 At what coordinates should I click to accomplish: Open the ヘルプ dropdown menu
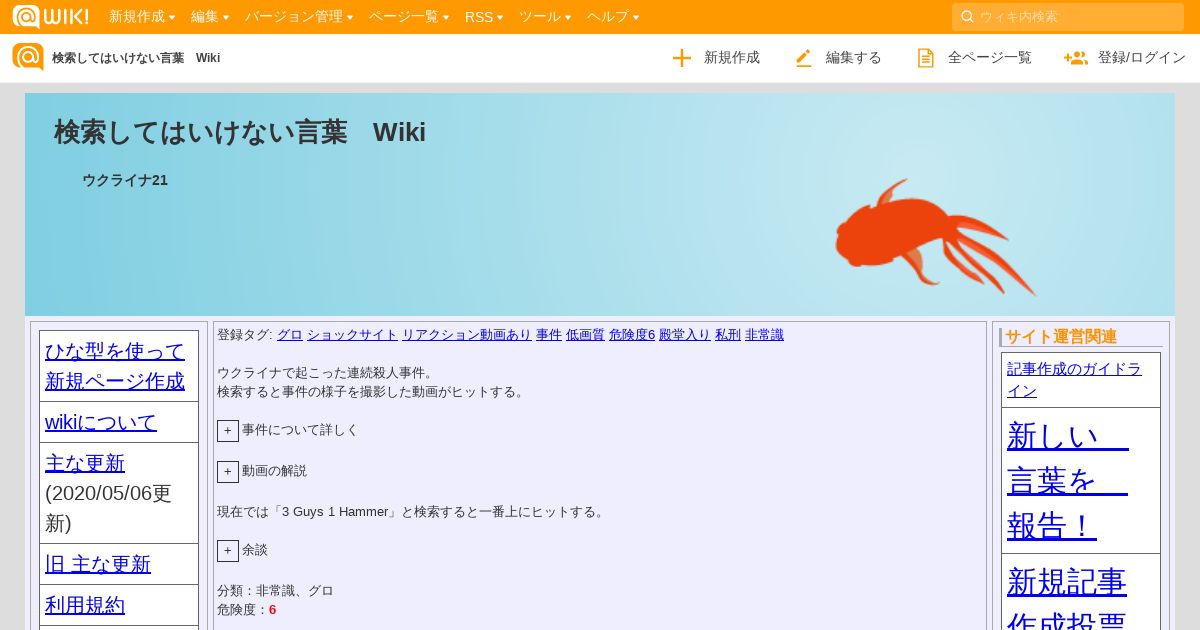(x=613, y=17)
